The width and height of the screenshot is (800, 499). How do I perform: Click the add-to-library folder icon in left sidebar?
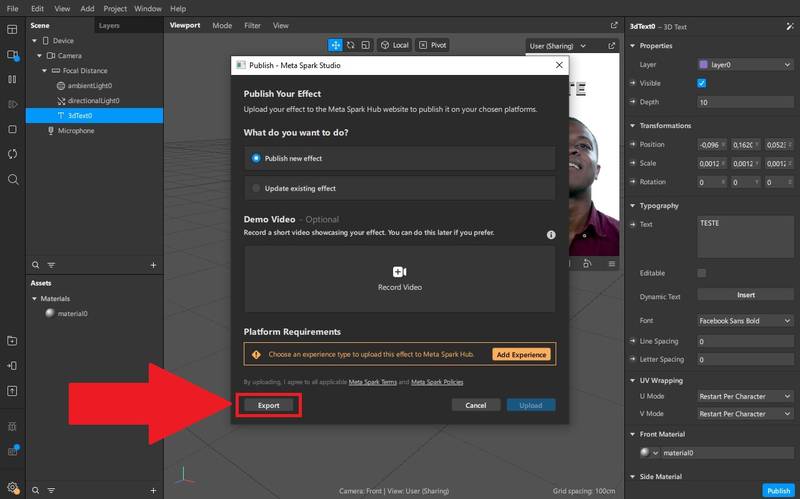tap(12, 341)
